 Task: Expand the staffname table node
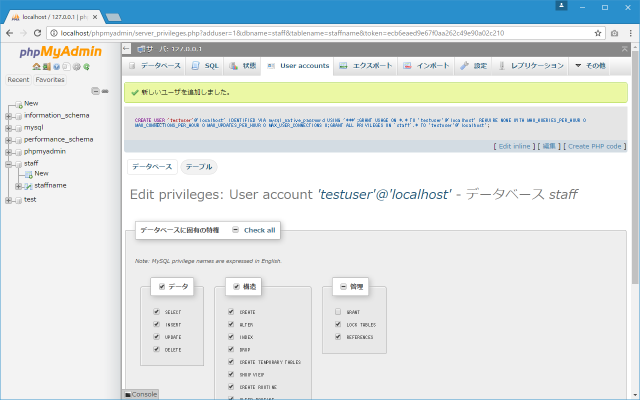pos(18,186)
